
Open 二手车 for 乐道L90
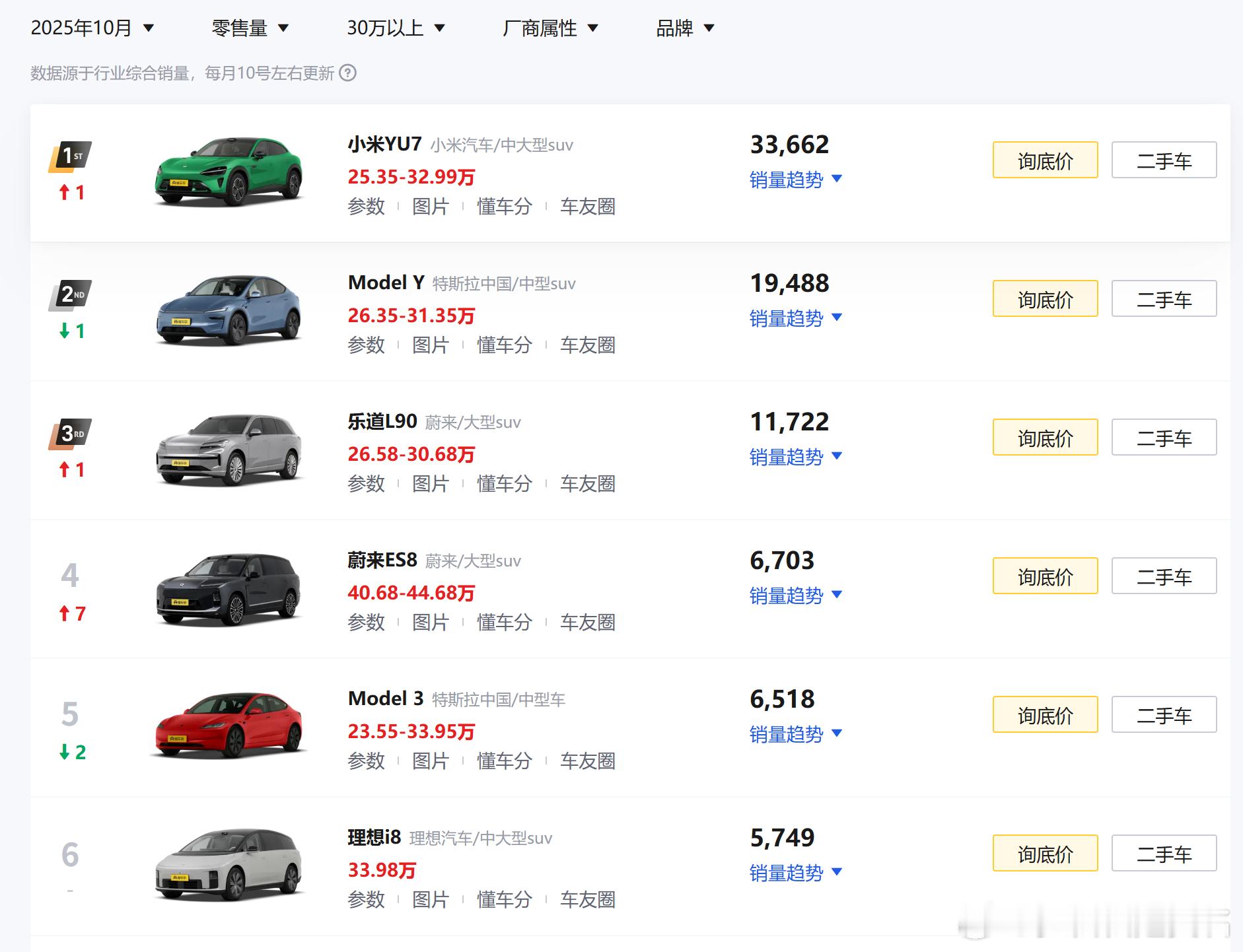point(1164,437)
